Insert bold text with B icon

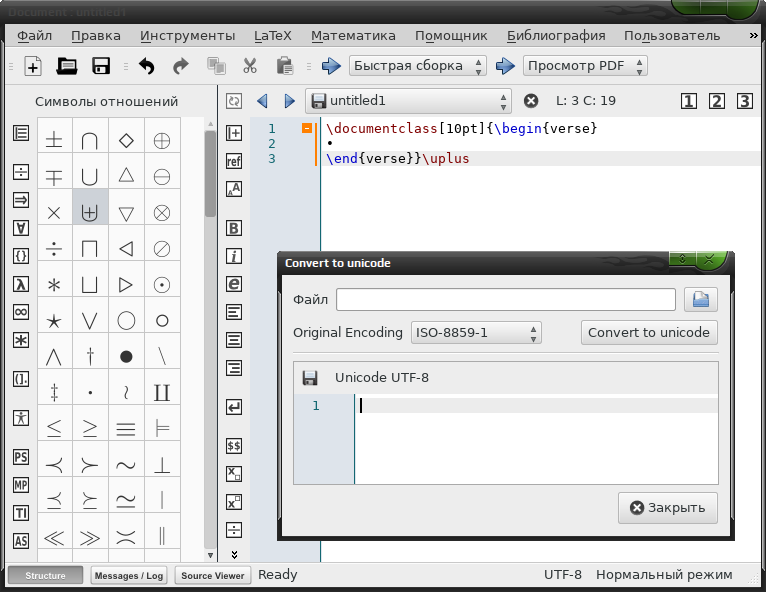234,228
